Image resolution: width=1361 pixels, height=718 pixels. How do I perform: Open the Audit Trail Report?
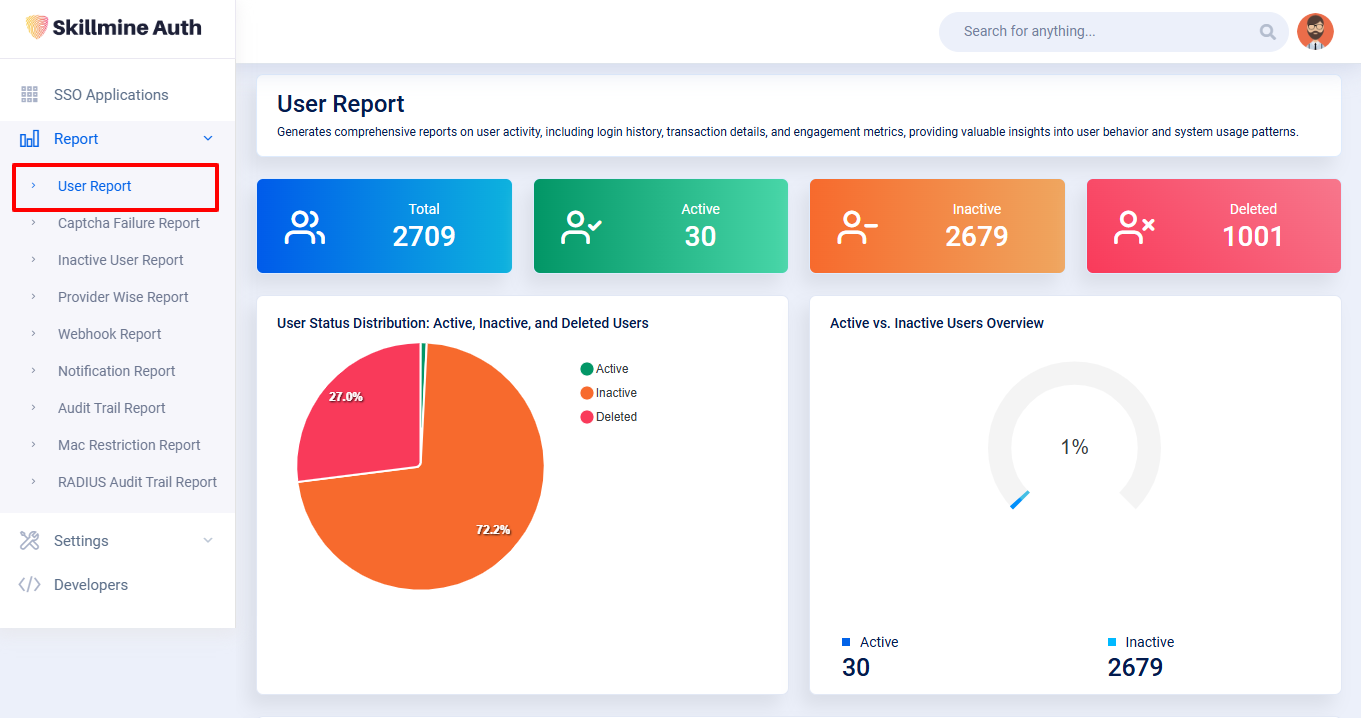[x=112, y=408]
